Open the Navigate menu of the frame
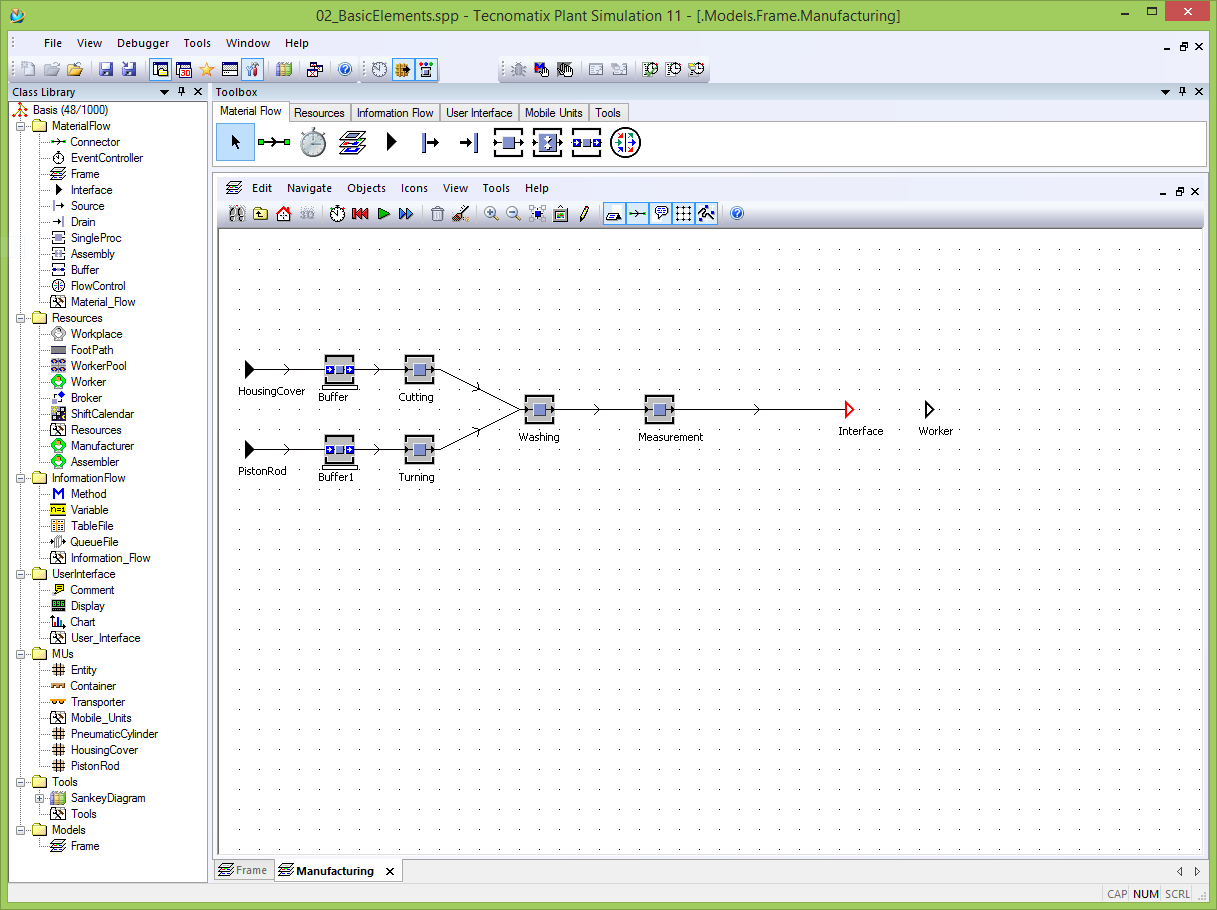Screen dimensions: 1217x910 point(309,188)
